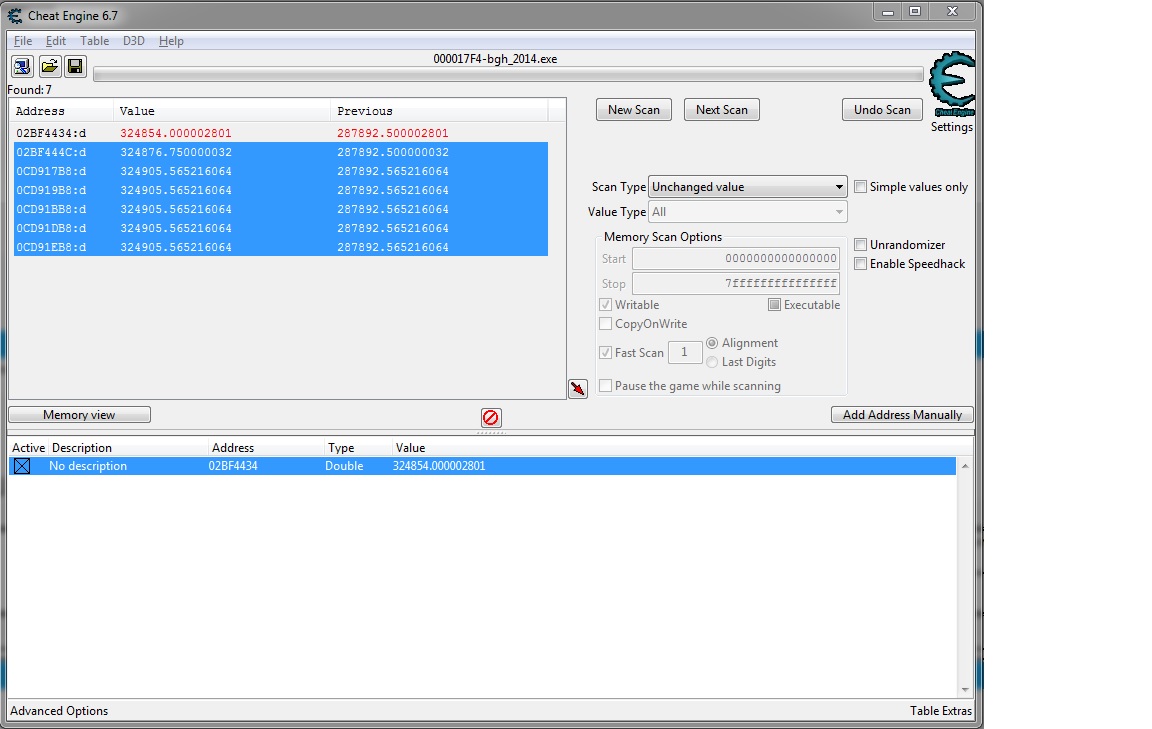Click the save table floppy icon
The height and width of the screenshot is (729, 1152).
(75, 67)
